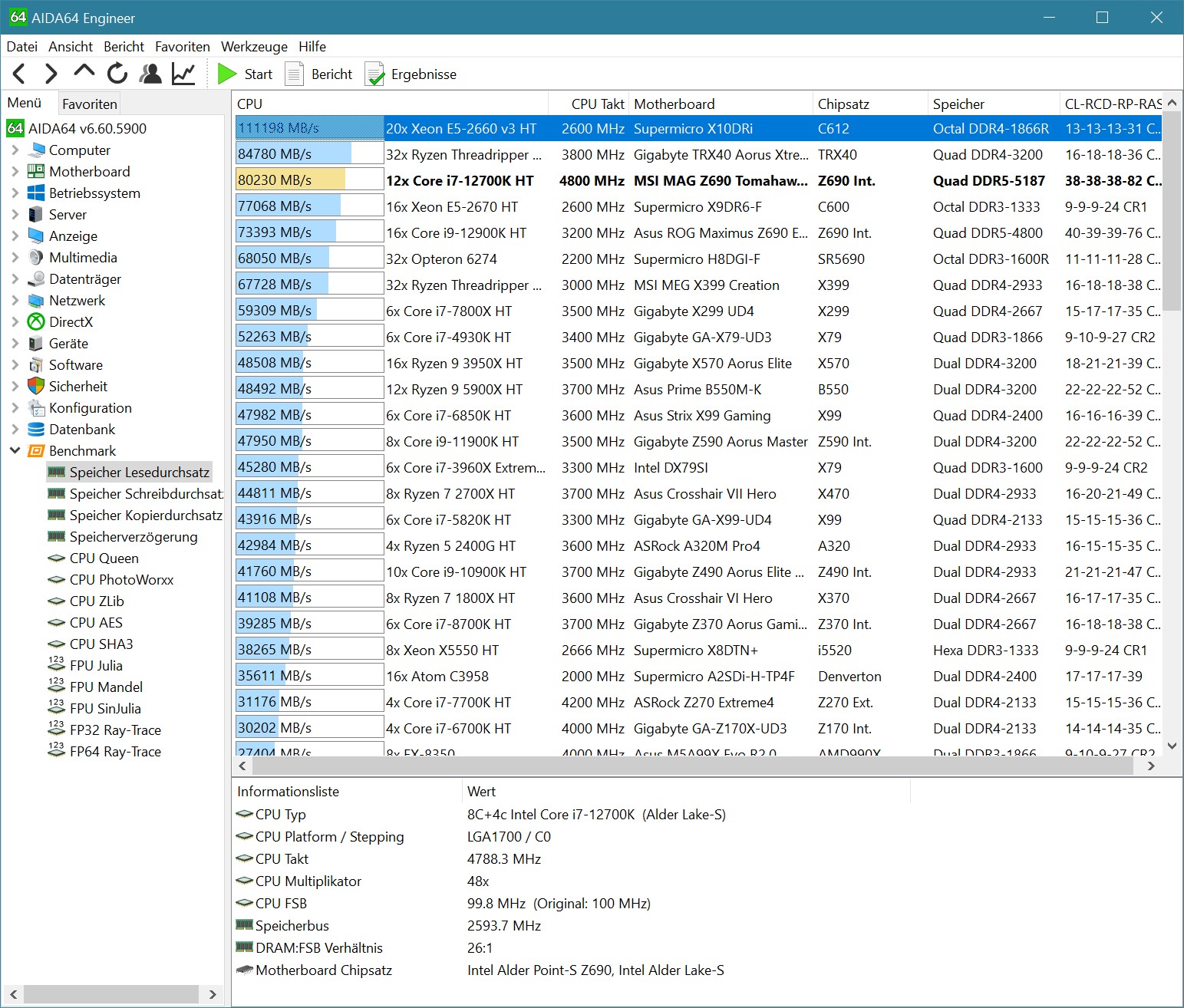Open the Datei menu
Screen dimensions: 1184x1008
click(x=22, y=47)
